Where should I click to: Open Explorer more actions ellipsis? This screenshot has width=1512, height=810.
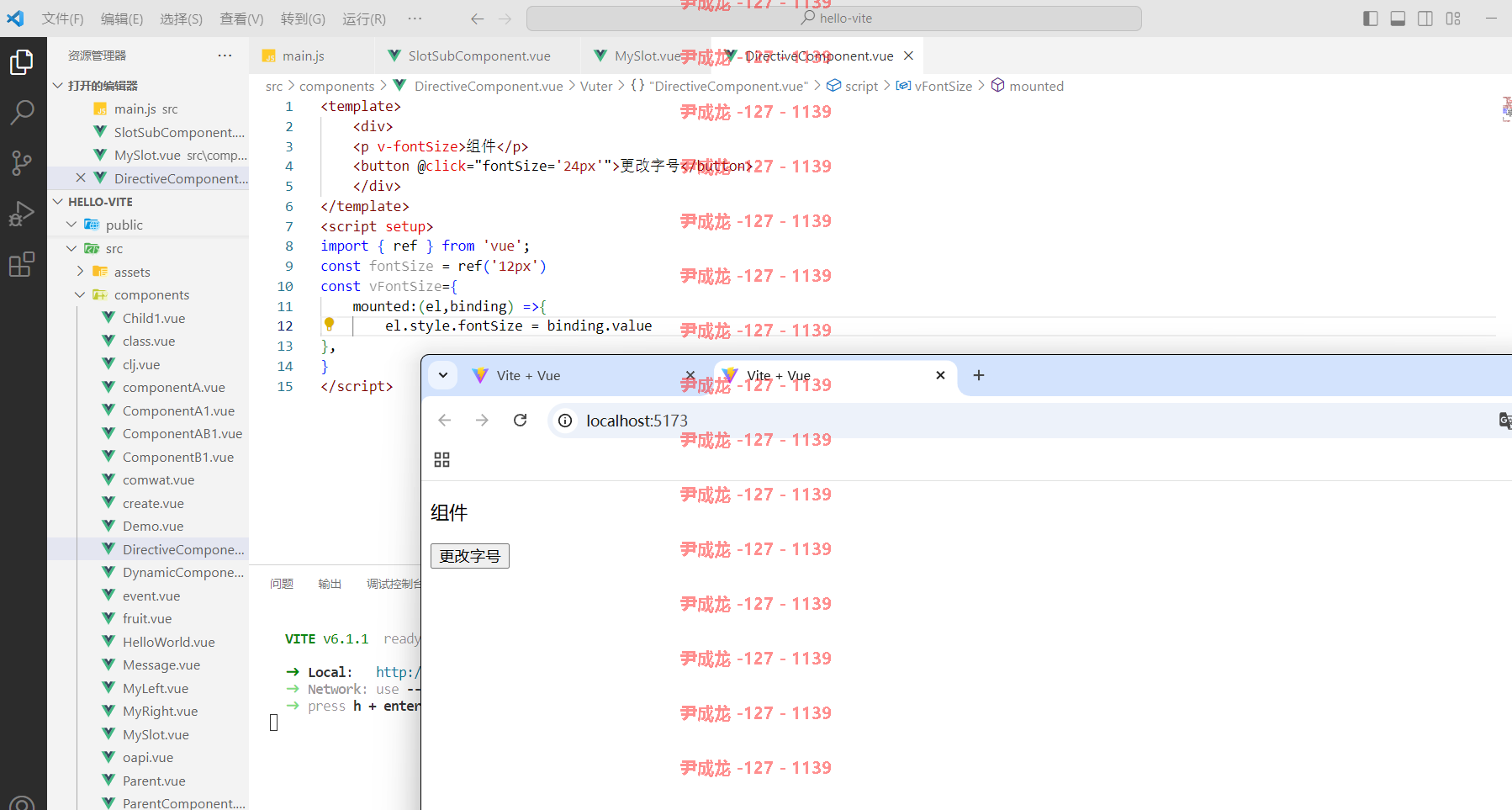pyautogui.click(x=225, y=56)
